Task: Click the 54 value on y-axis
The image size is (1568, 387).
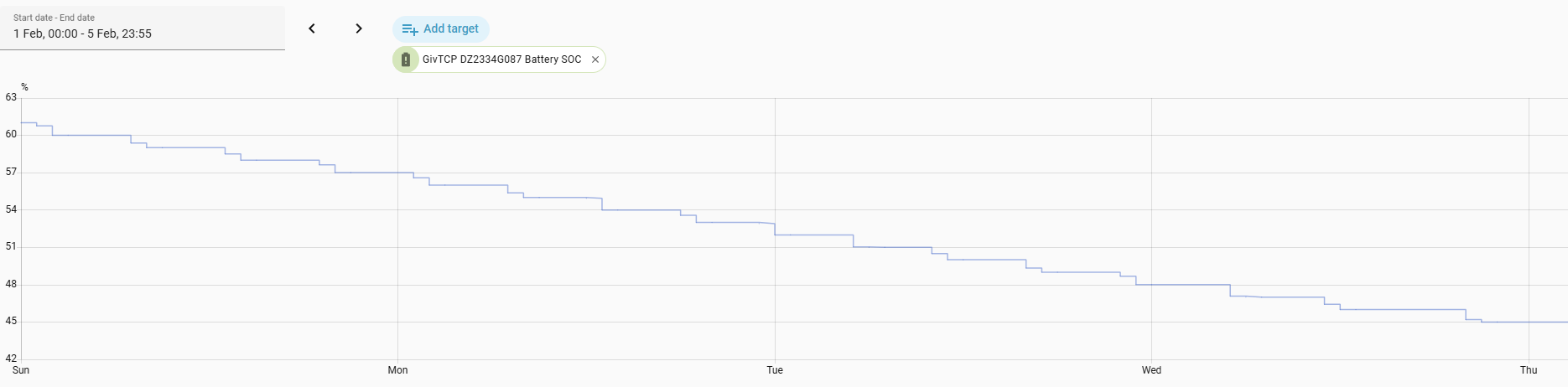Action: click(x=11, y=209)
